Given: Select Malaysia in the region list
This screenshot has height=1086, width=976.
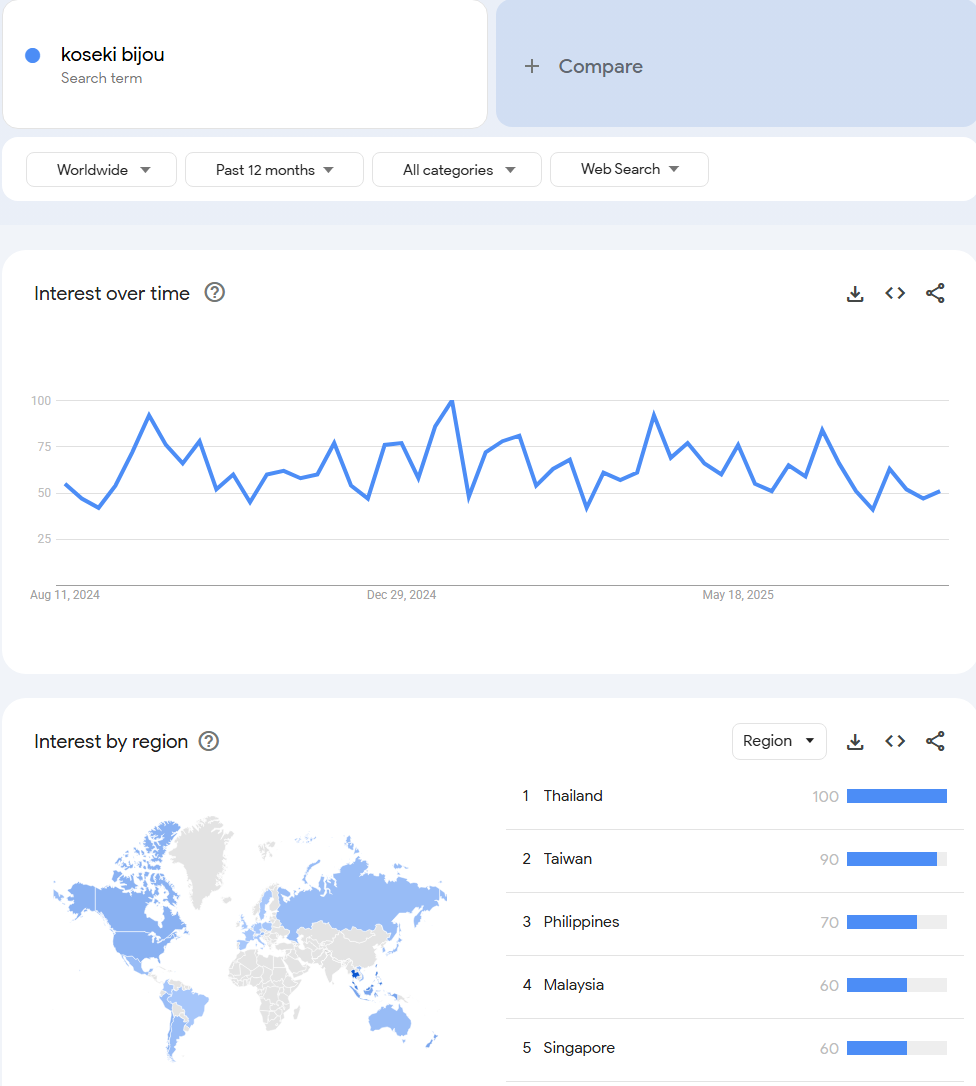Looking at the screenshot, I should click(734, 986).
